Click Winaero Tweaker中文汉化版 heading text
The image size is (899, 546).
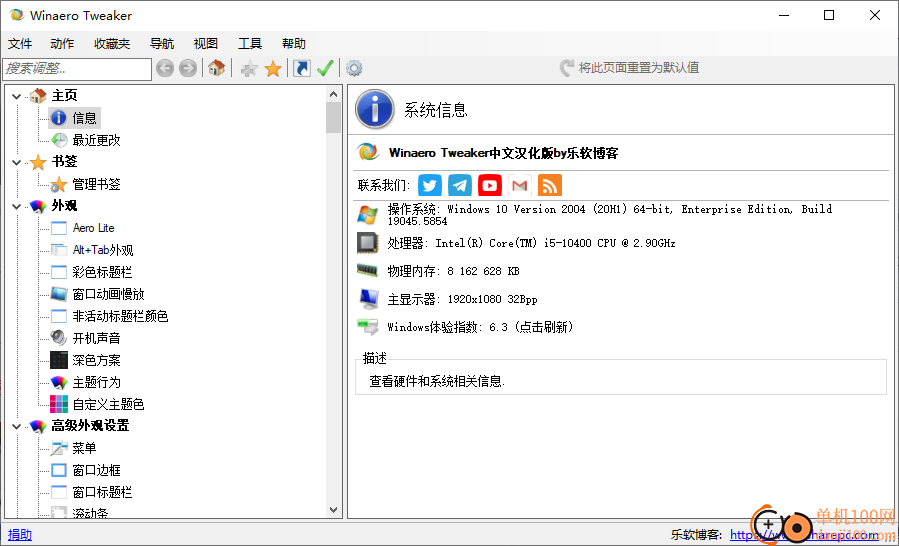click(503, 153)
